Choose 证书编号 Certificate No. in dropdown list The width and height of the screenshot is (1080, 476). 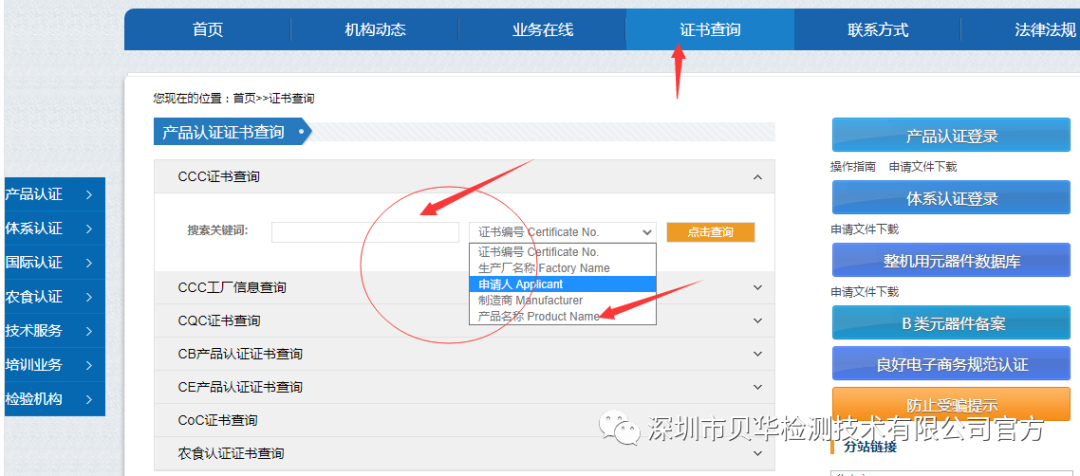click(563, 252)
